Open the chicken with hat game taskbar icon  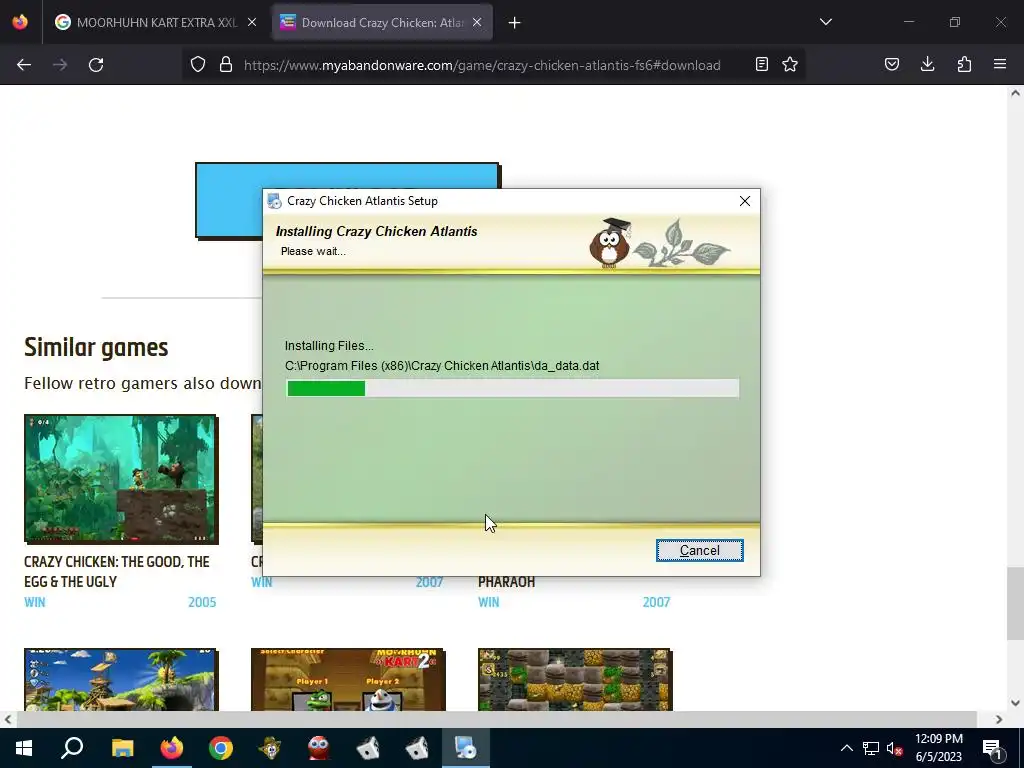pos(270,748)
